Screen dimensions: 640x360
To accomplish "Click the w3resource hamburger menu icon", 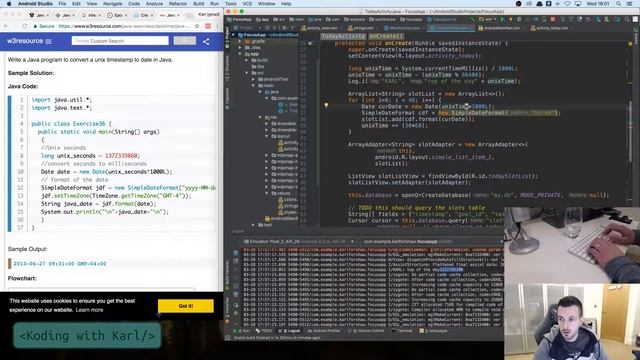I will click(x=49, y=41).
